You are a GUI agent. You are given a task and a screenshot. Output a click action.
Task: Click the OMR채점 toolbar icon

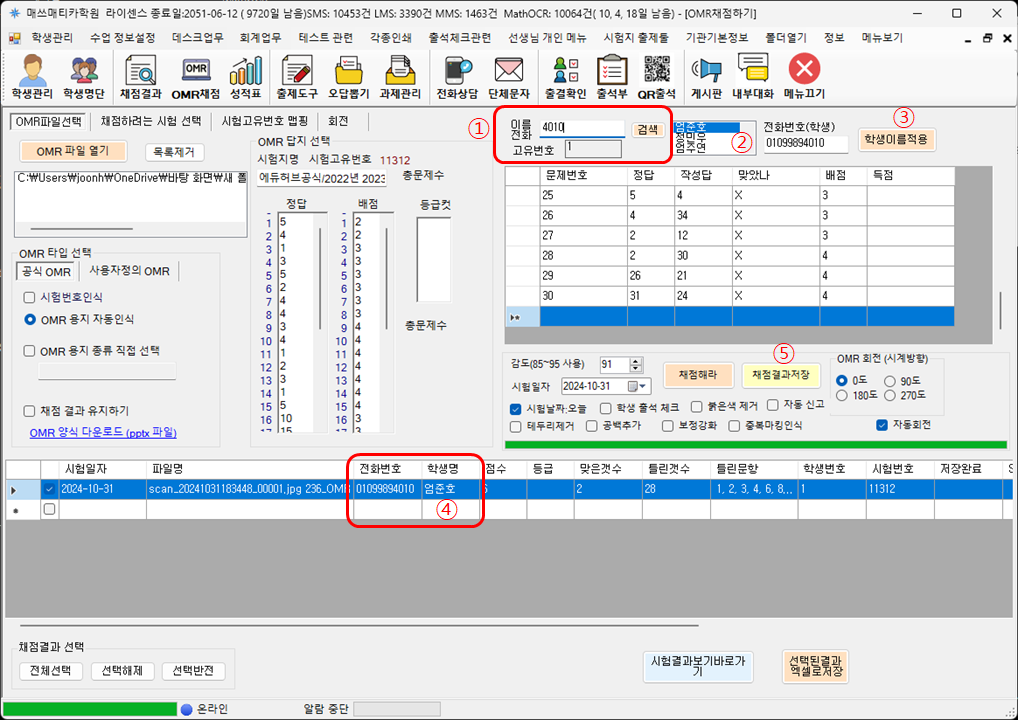[x=195, y=76]
